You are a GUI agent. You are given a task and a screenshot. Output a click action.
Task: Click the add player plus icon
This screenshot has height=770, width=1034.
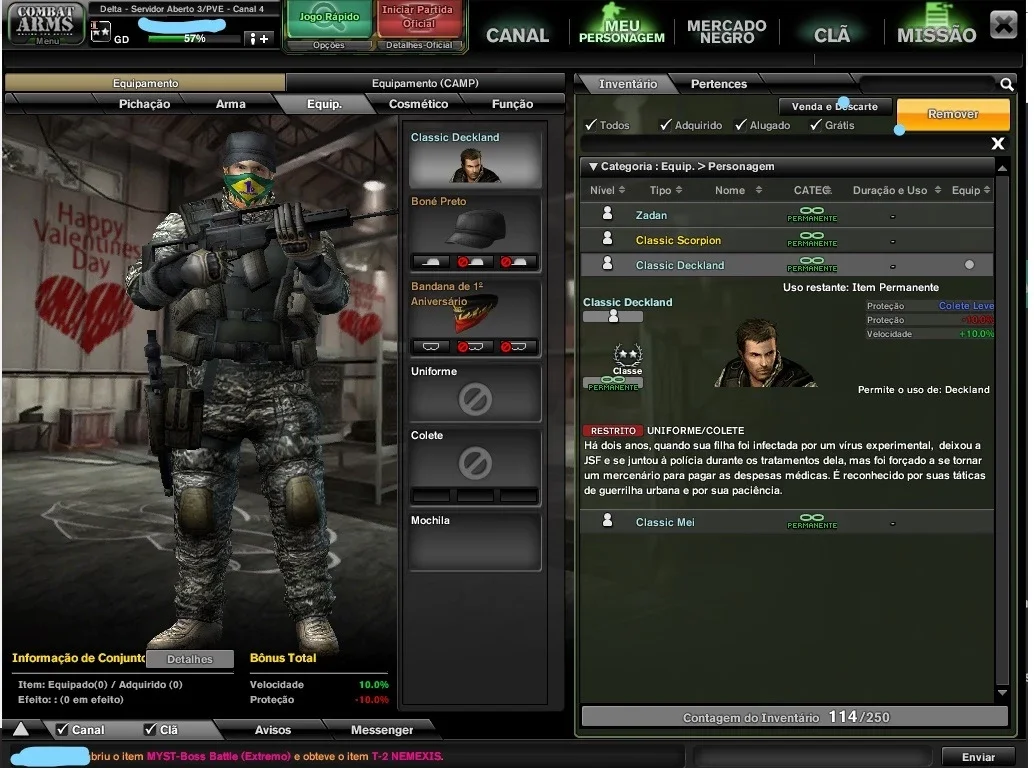[x=258, y=39]
